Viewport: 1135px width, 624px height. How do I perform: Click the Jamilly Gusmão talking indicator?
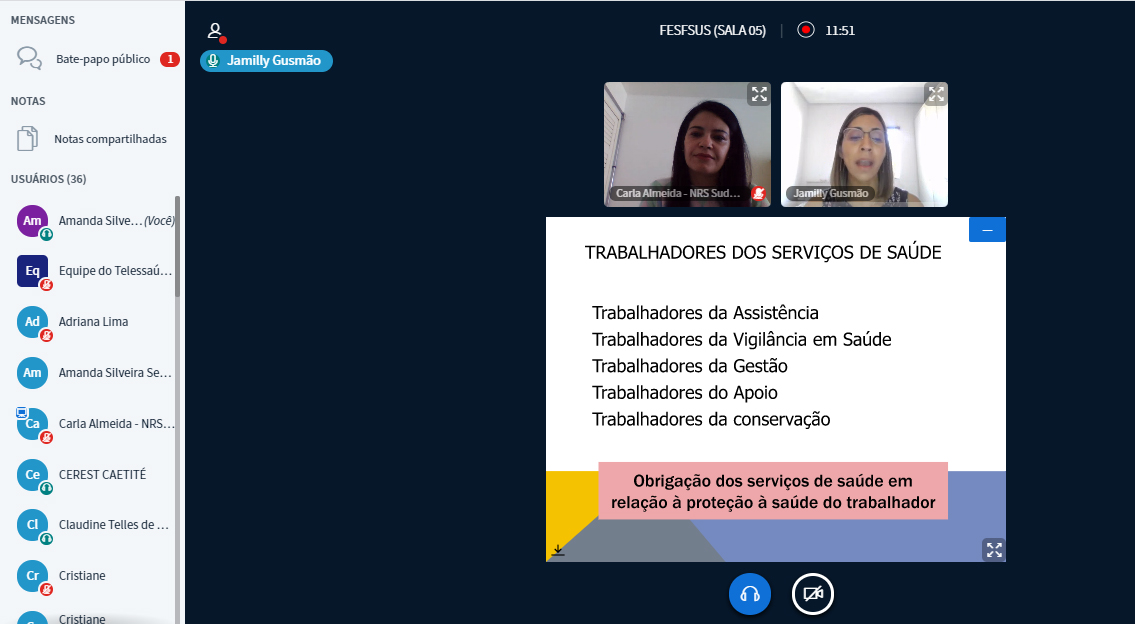tap(266, 61)
